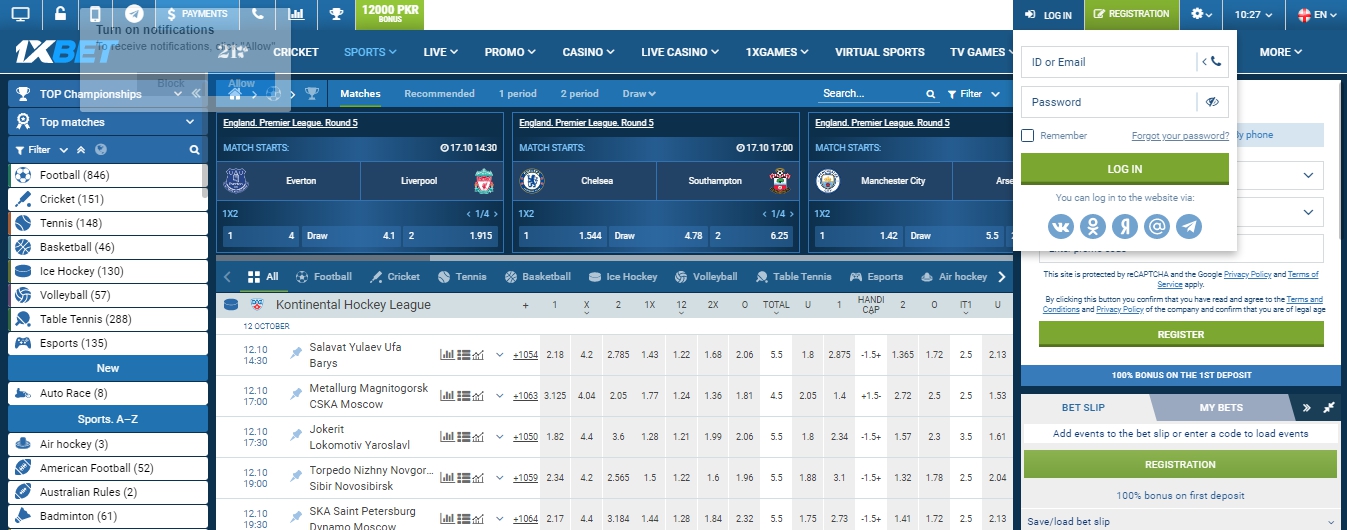Log in via Mail.ru @ icon

1157,226
